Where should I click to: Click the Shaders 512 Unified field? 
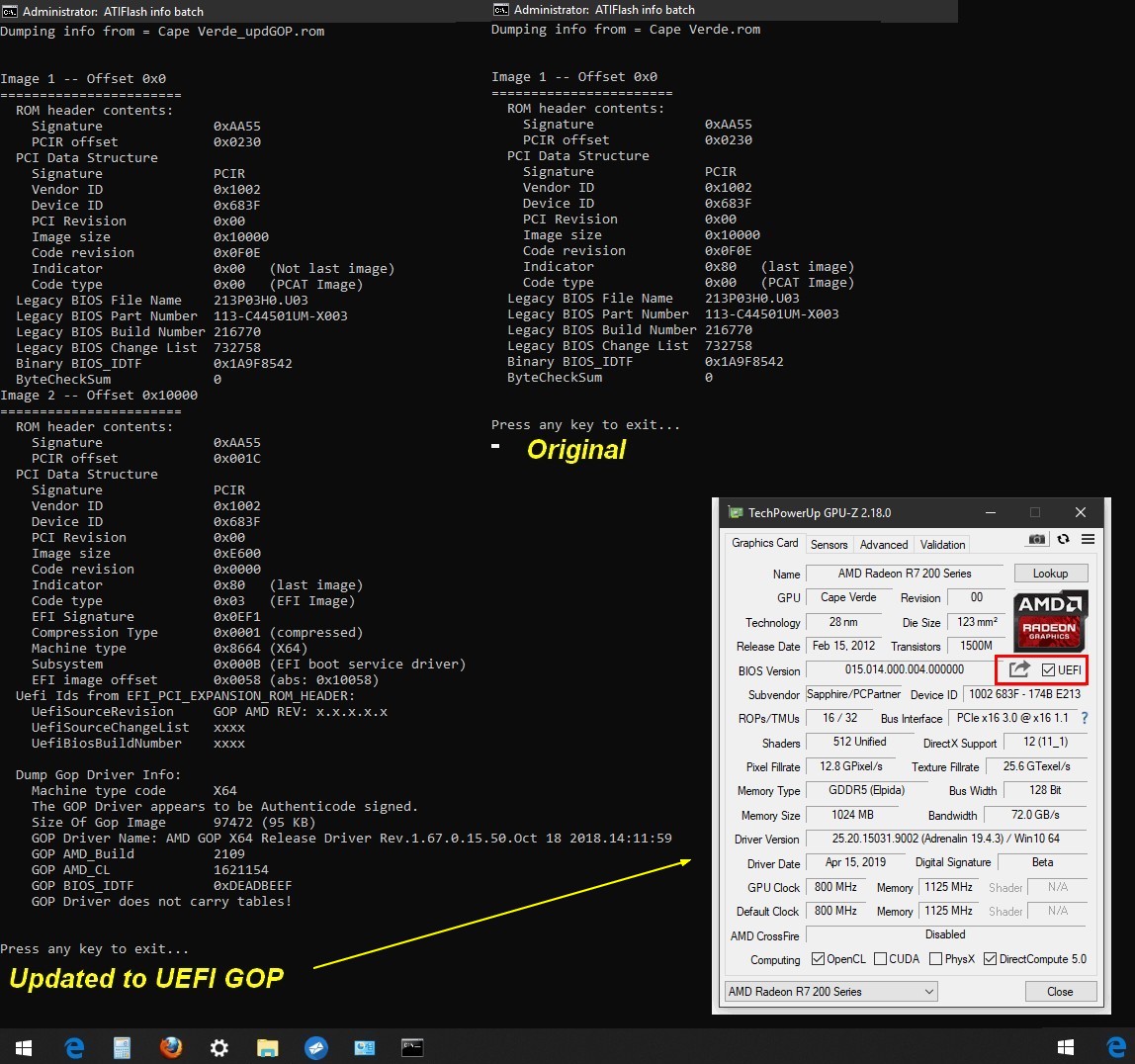[859, 742]
